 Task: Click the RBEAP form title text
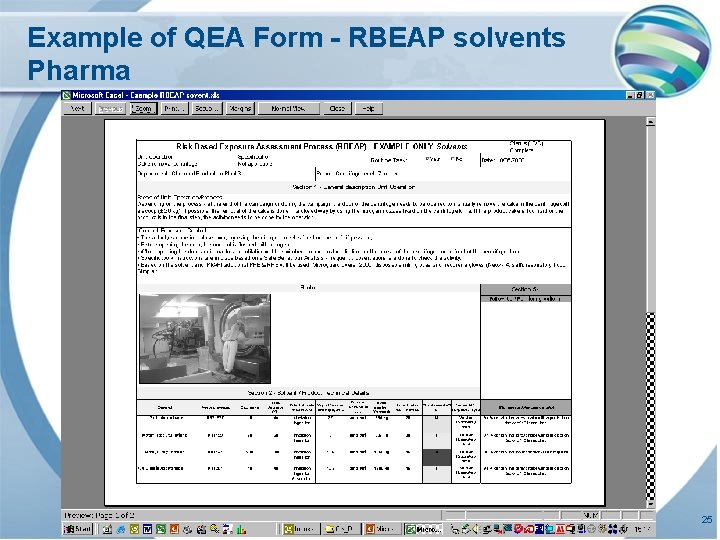tap(321, 146)
